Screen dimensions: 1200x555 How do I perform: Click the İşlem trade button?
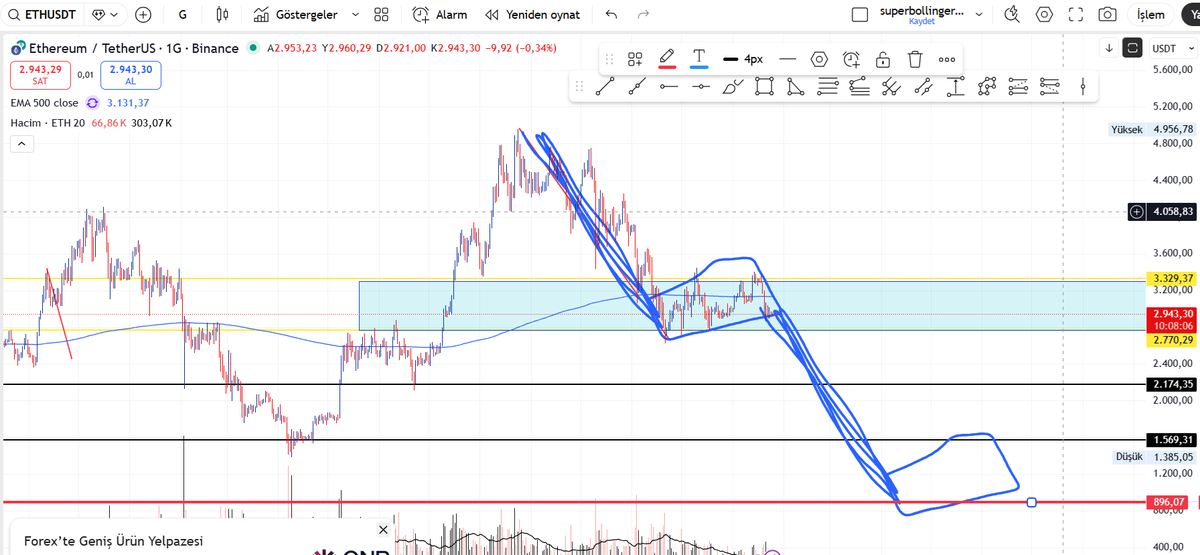coord(1151,15)
